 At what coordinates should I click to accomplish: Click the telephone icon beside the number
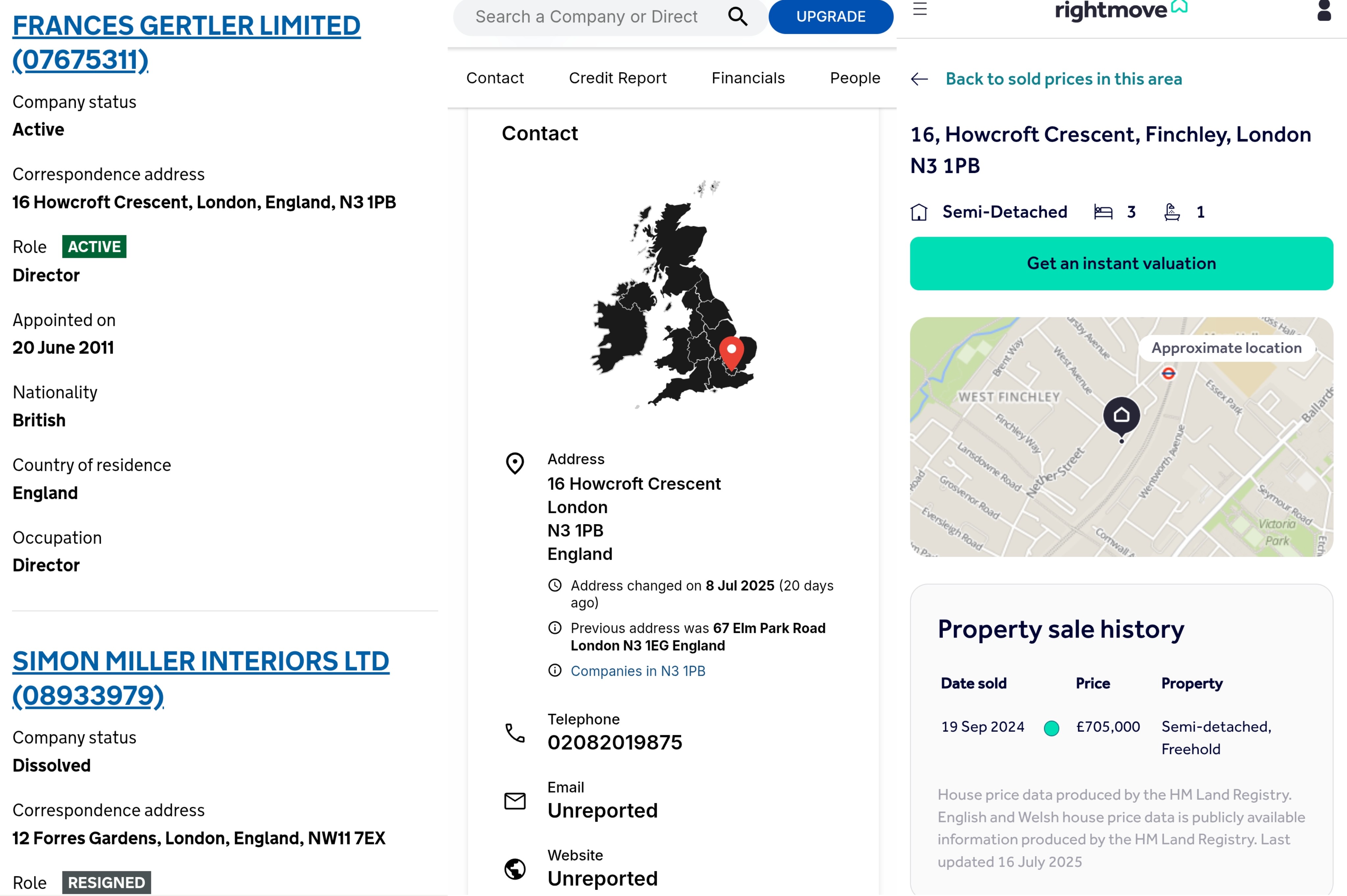pyautogui.click(x=515, y=733)
